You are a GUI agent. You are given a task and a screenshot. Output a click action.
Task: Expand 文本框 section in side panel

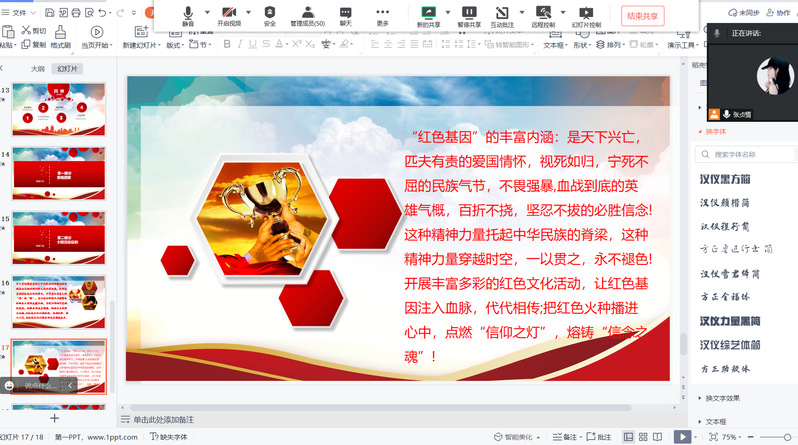712,422
